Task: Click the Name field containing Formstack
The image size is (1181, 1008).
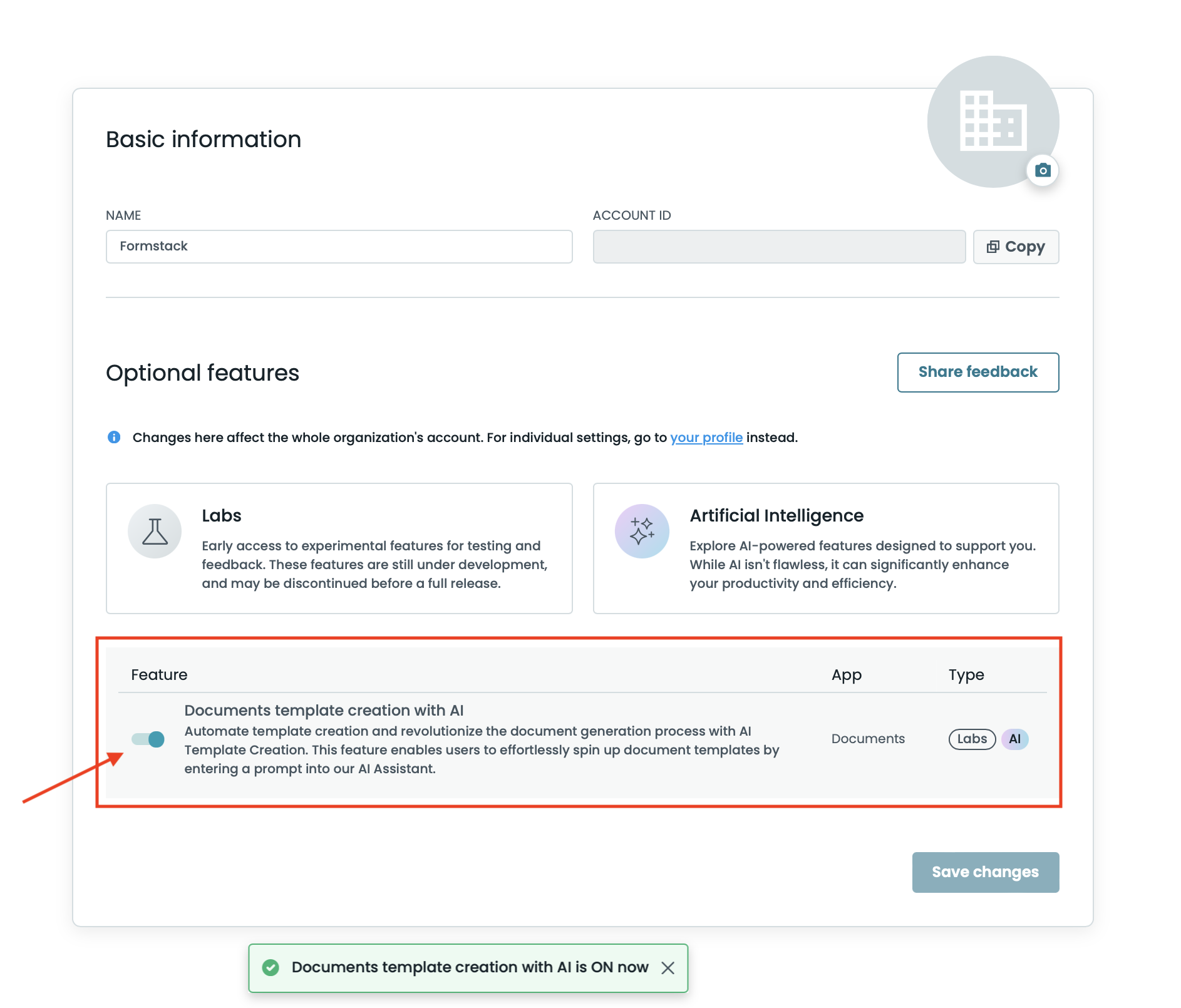Action: point(339,247)
